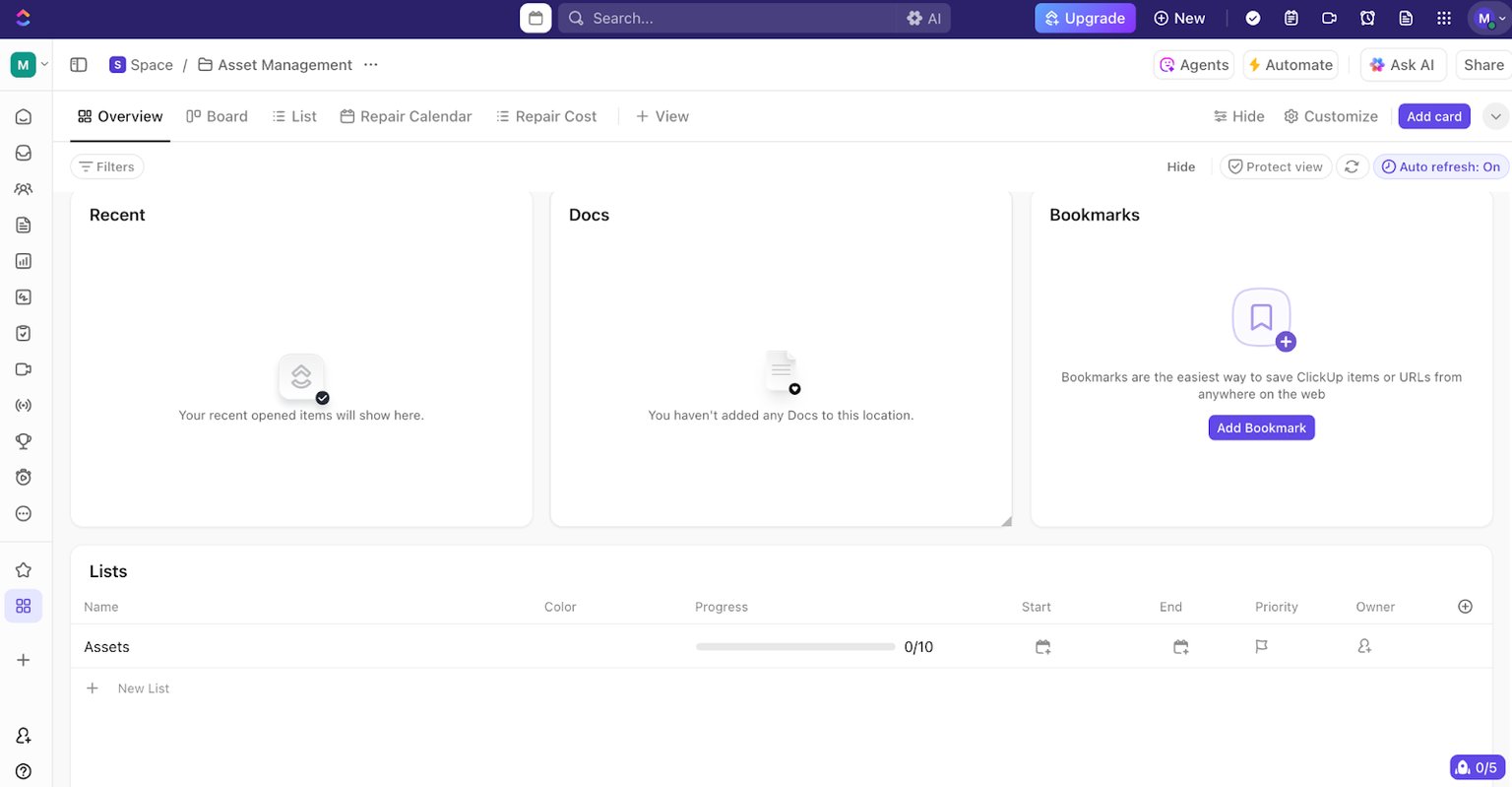Click the Upgrade button

point(1085,18)
